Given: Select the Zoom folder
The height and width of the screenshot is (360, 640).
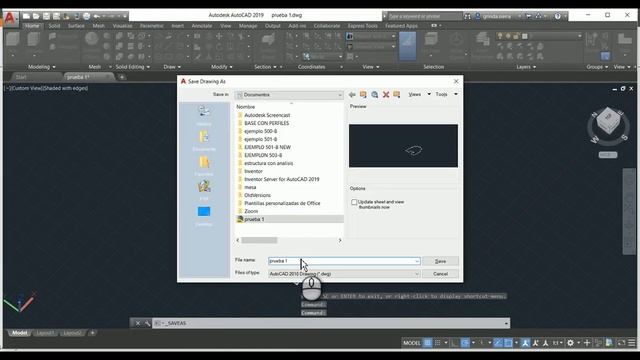Looking at the screenshot, I should point(251,211).
